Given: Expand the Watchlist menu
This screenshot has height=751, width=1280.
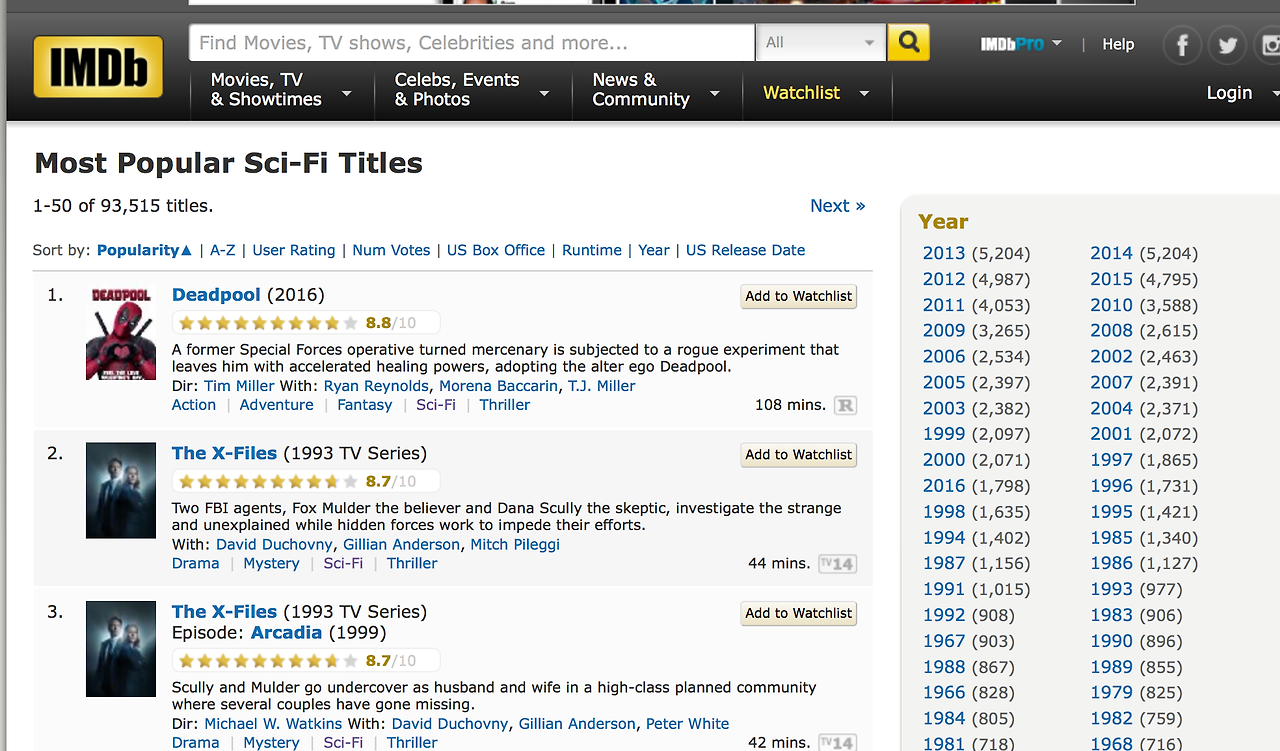Looking at the screenshot, I should (815, 93).
